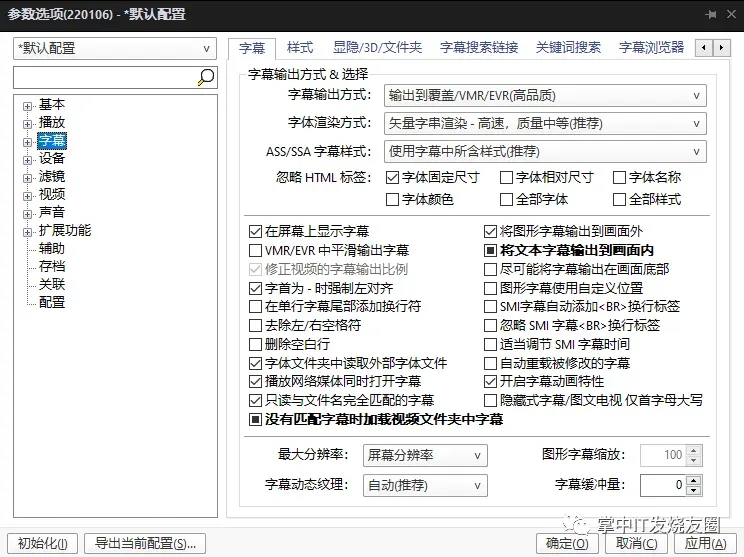Switch to the 字幕浏览器 tab
744x557 pixels.
coord(651,47)
